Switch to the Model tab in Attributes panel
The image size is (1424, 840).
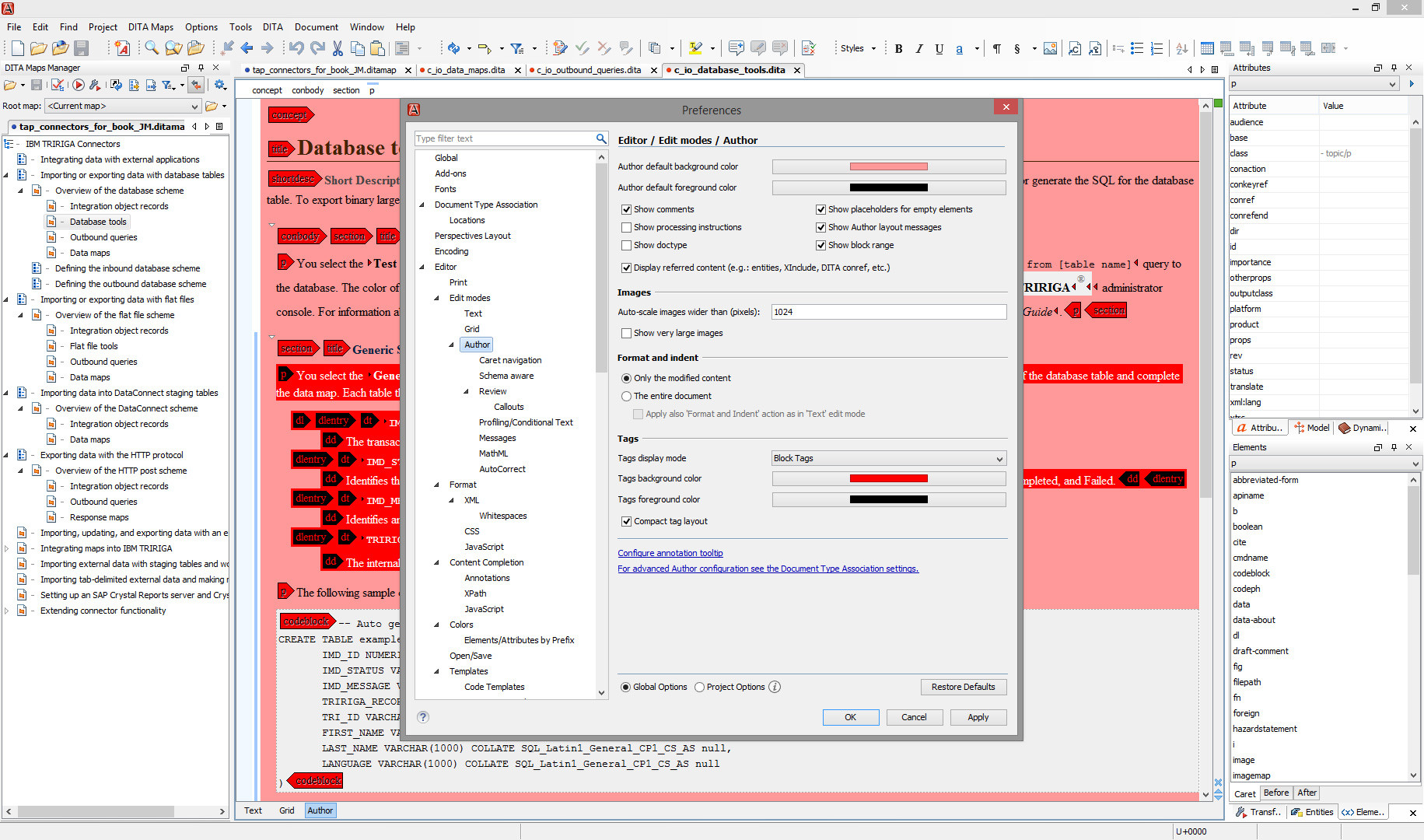tap(1313, 428)
